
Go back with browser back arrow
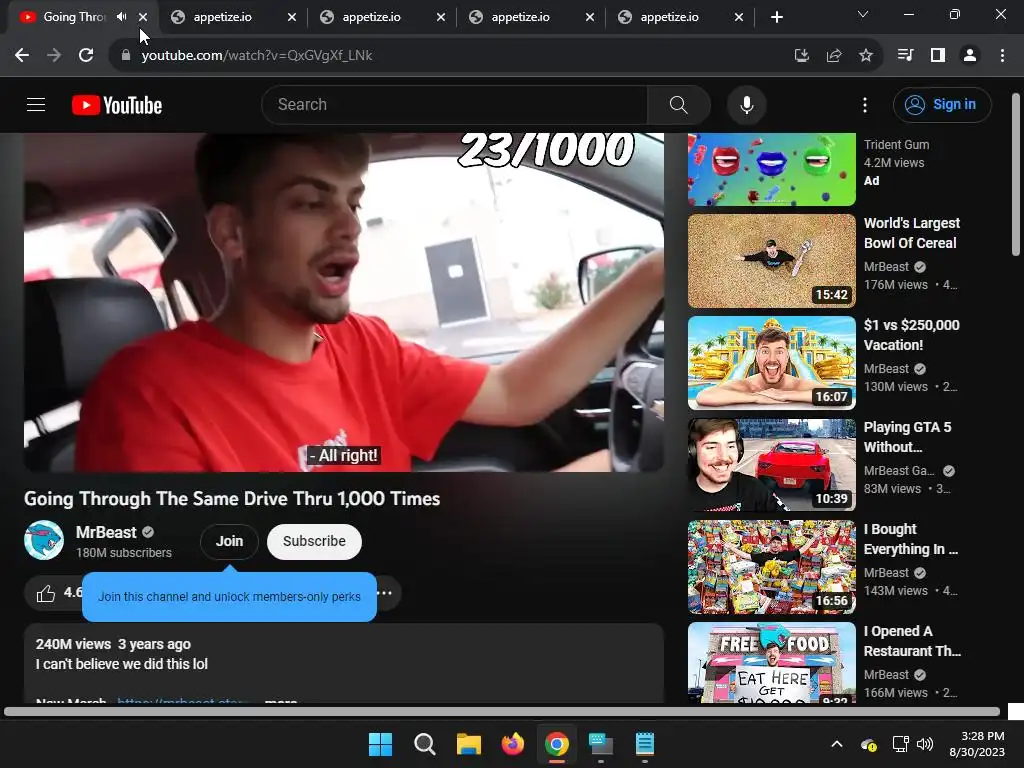[x=22, y=56]
